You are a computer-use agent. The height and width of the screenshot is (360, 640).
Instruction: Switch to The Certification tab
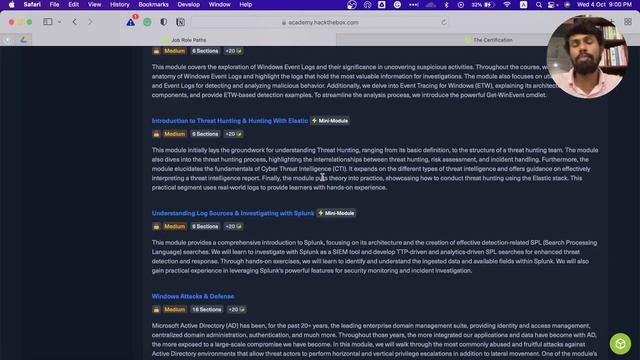tap(488, 40)
